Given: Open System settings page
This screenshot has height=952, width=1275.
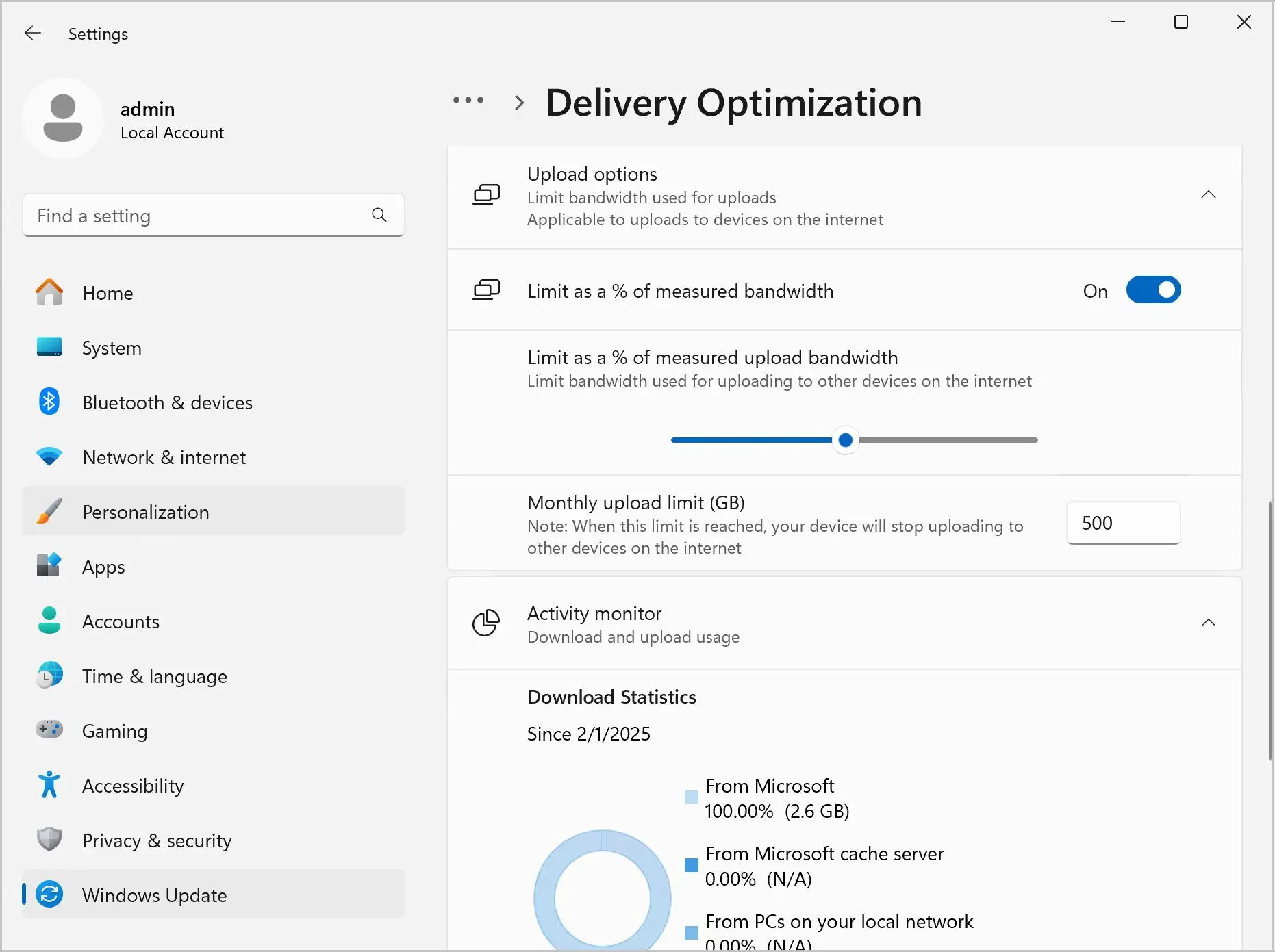Looking at the screenshot, I should (214, 347).
